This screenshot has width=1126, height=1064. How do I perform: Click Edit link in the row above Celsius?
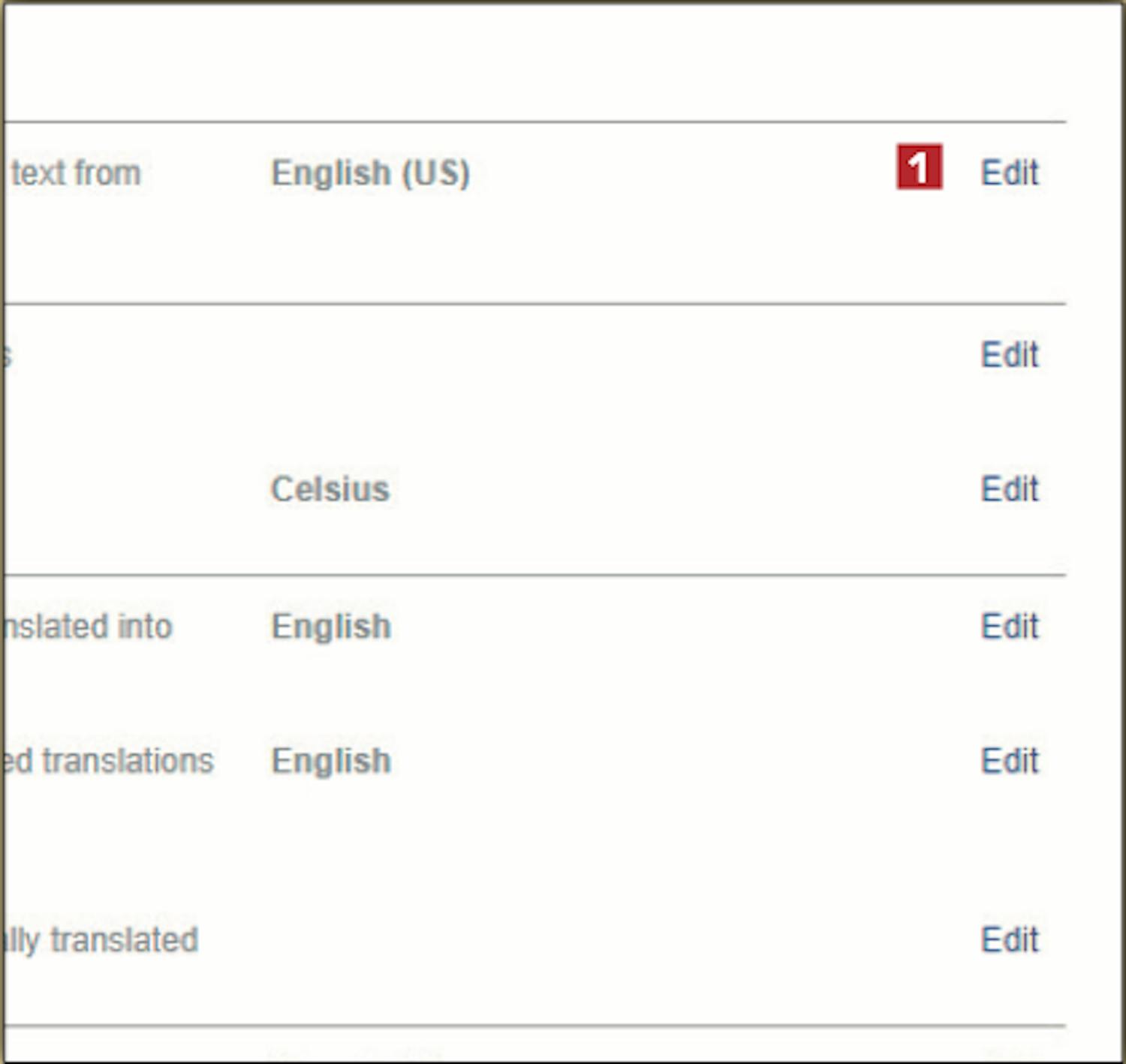(1010, 354)
